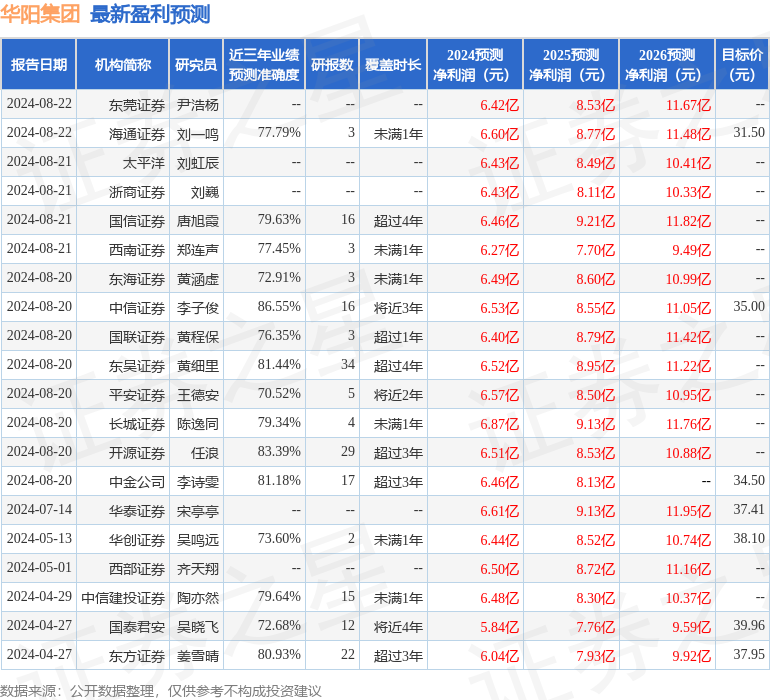Viewport: 770px width, 700px height.
Task: Select the 2025预测净利润 column header
Action: point(571,64)
